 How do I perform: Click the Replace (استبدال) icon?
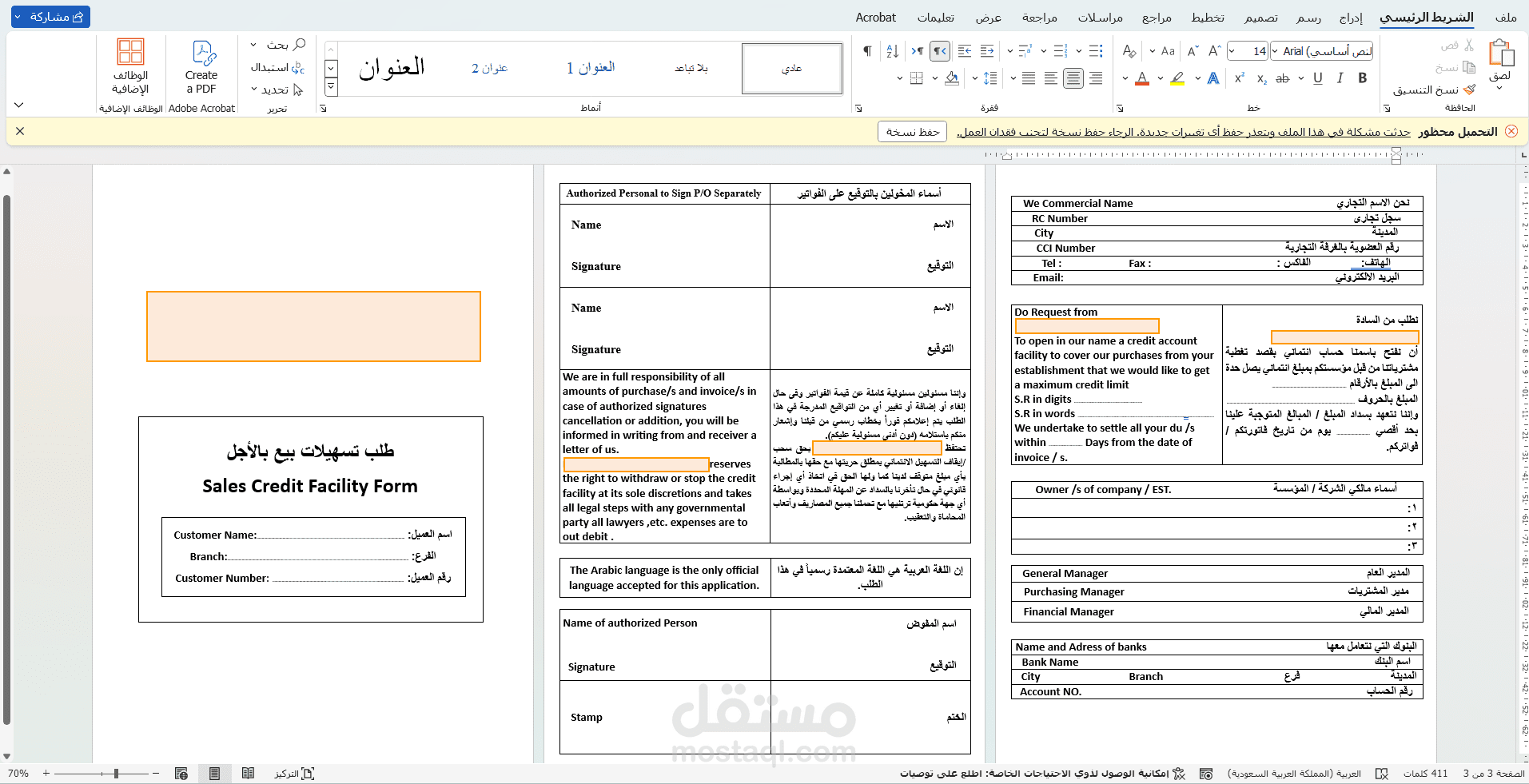click(297, 68)
